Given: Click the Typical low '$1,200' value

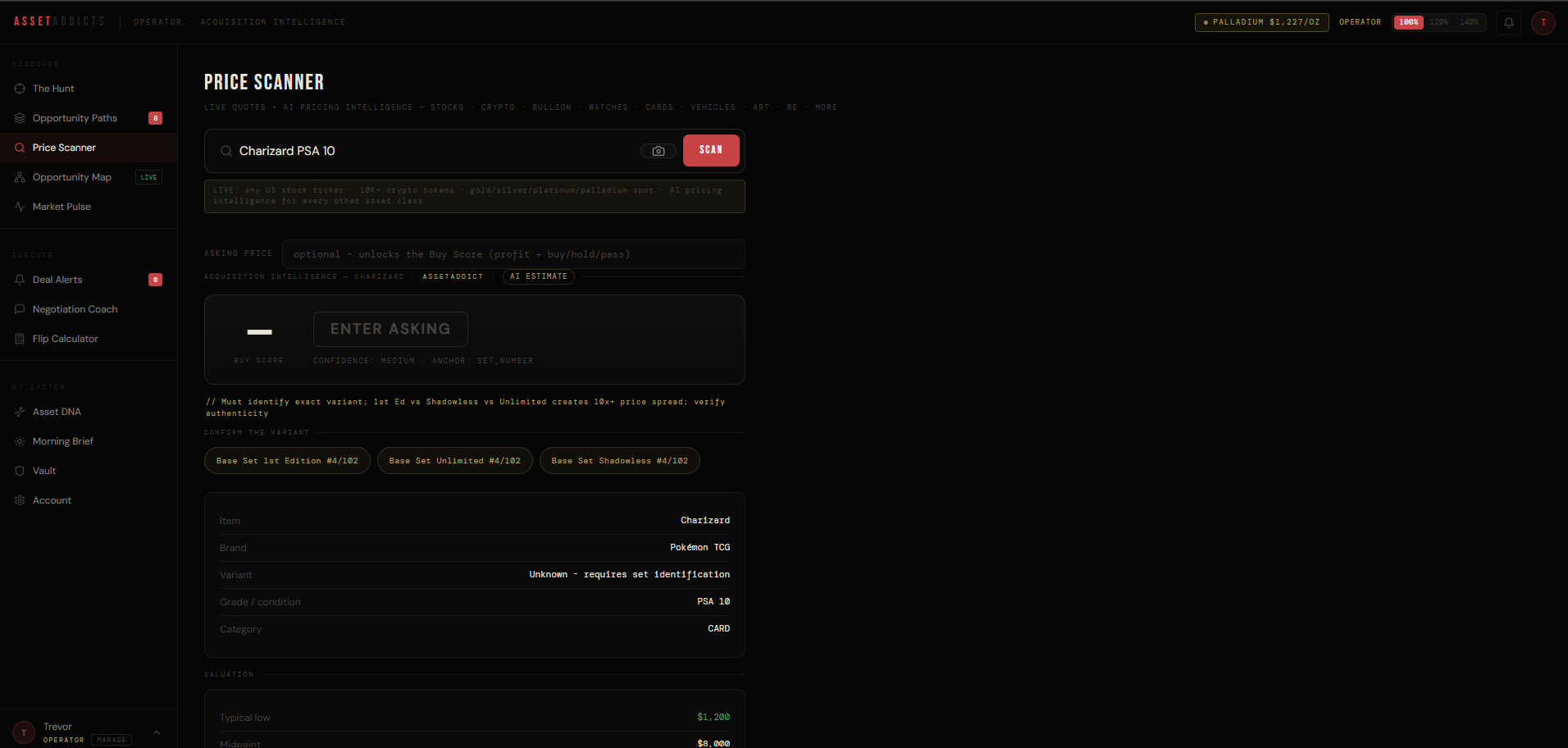Looking at the screenshot, I should [713, 717].
